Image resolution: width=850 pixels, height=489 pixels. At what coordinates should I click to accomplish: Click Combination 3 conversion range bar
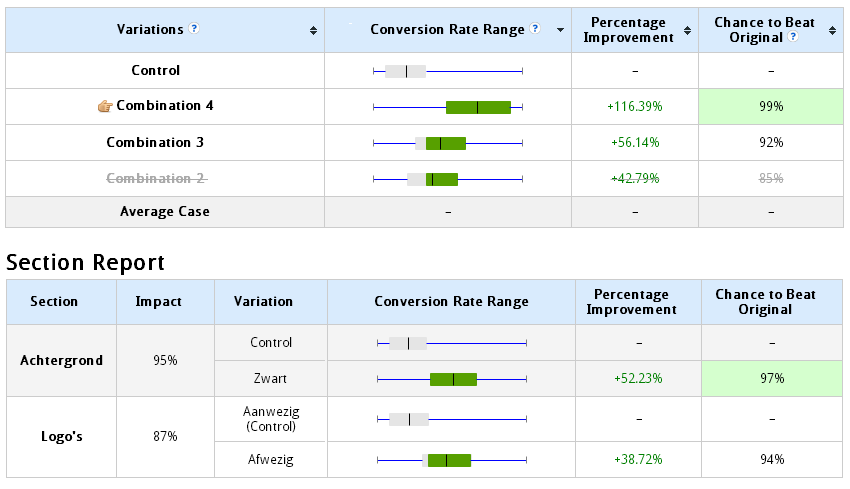(445, 143)
